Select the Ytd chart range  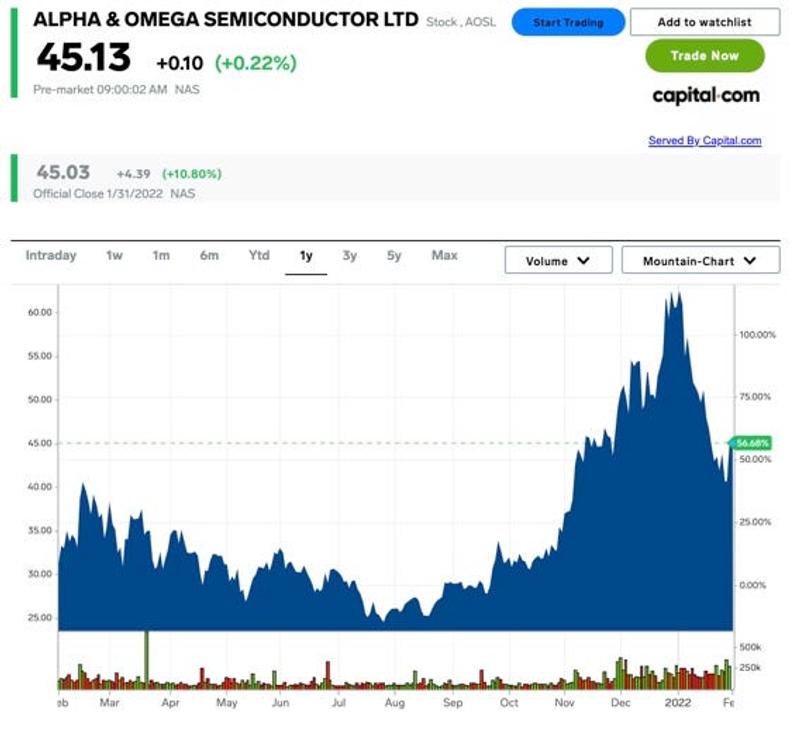click(259, 255)
